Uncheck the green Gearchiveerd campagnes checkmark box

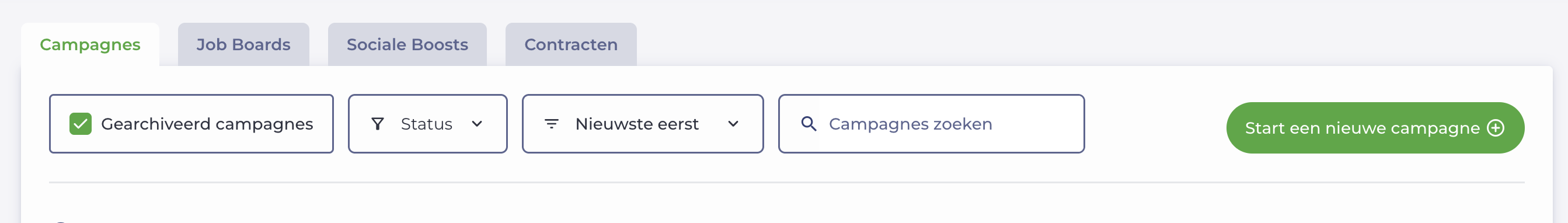click(81, 124)
